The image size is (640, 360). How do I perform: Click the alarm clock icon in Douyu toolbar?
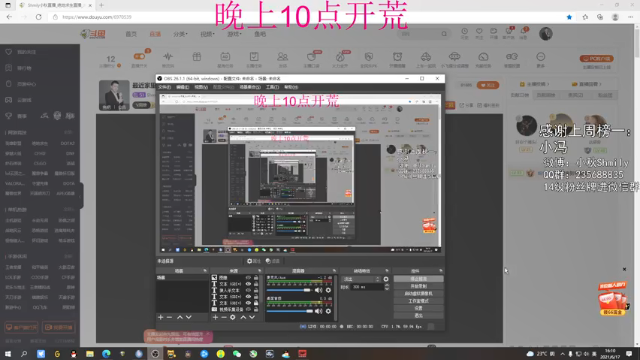[397, 57]
